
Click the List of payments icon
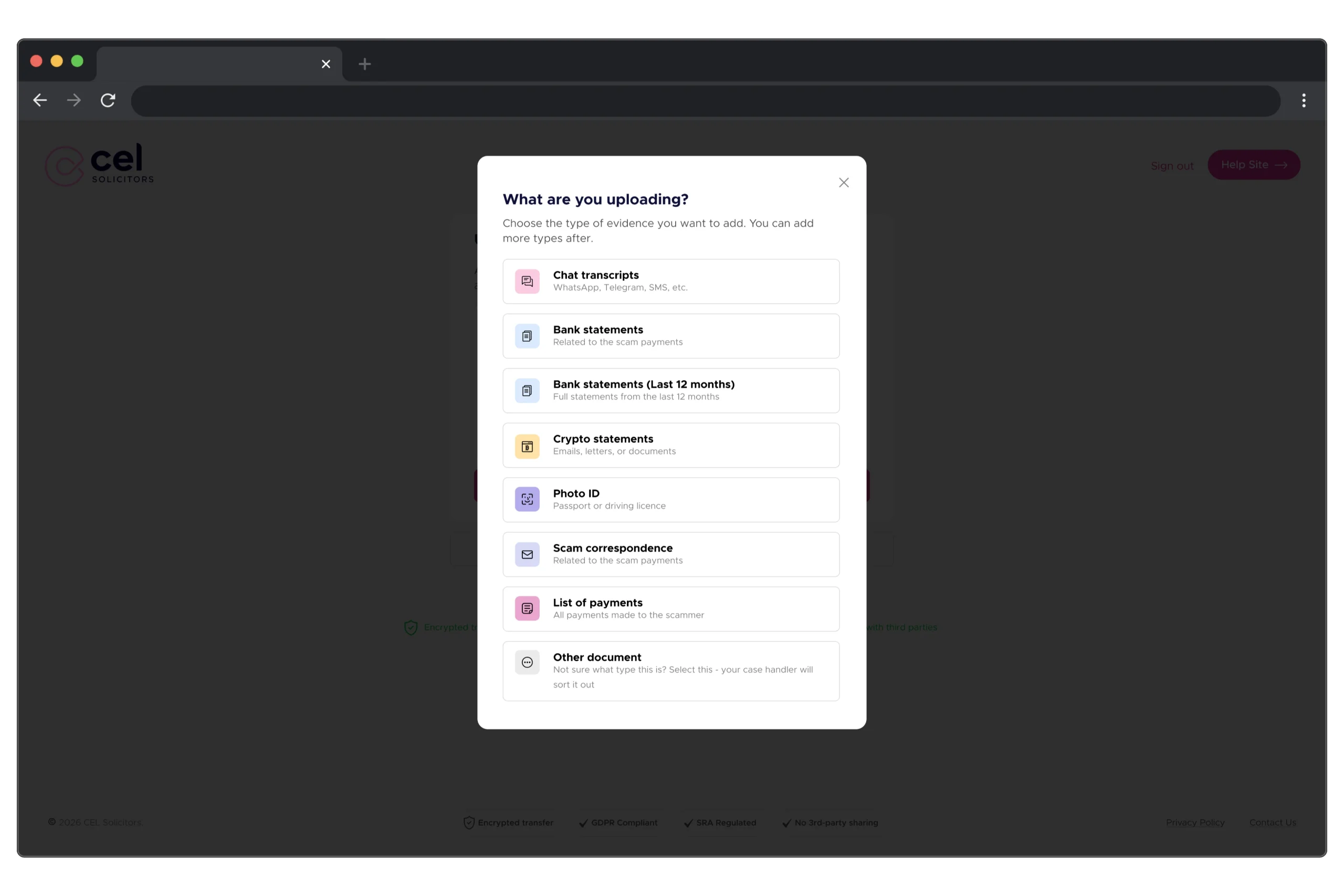(x=527, y=608)
